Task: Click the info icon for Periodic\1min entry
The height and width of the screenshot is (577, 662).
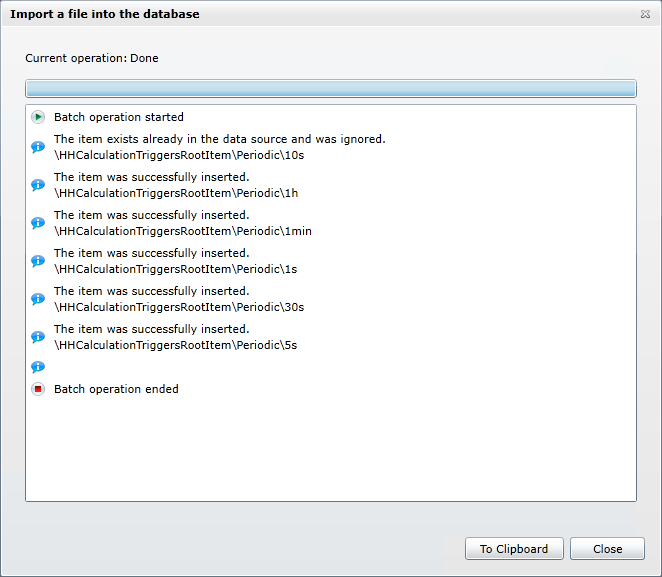Action: 38,223
